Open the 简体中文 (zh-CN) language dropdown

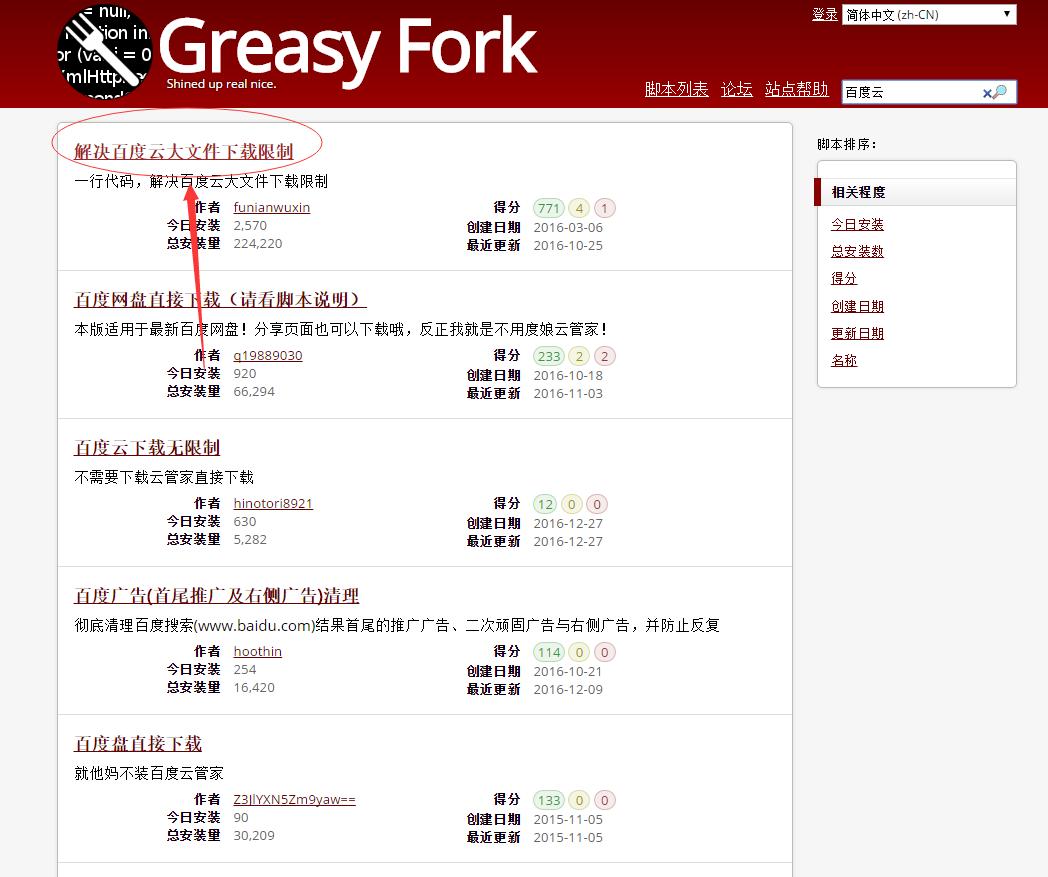tap(930, 15)
